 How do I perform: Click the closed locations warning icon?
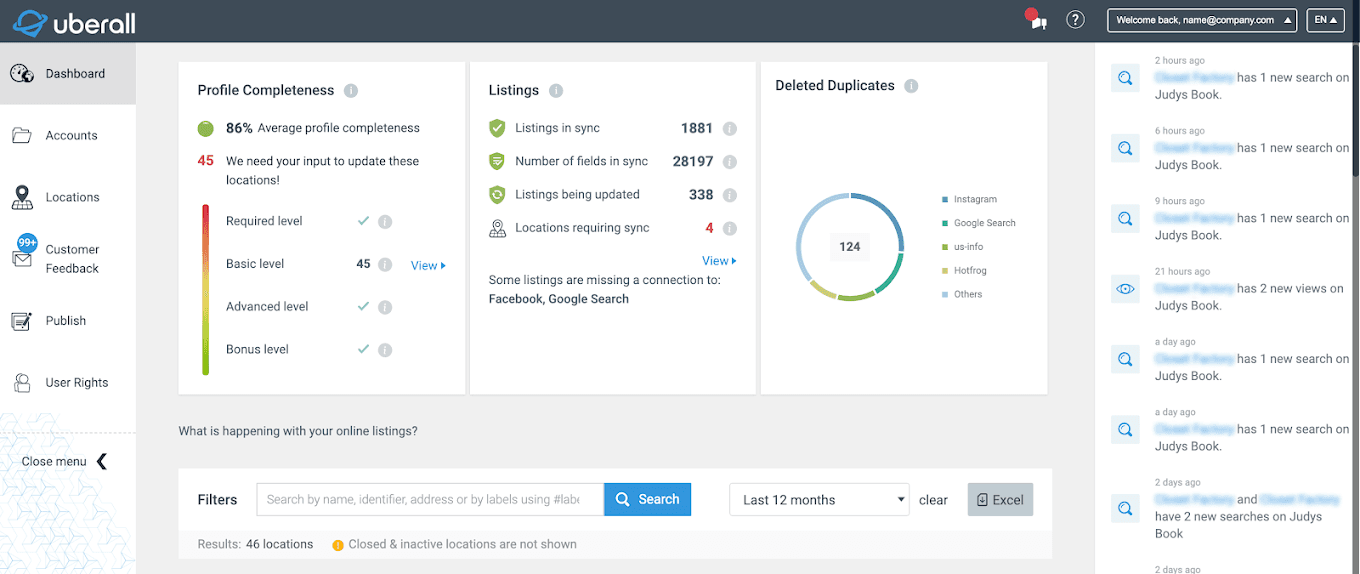338,545
